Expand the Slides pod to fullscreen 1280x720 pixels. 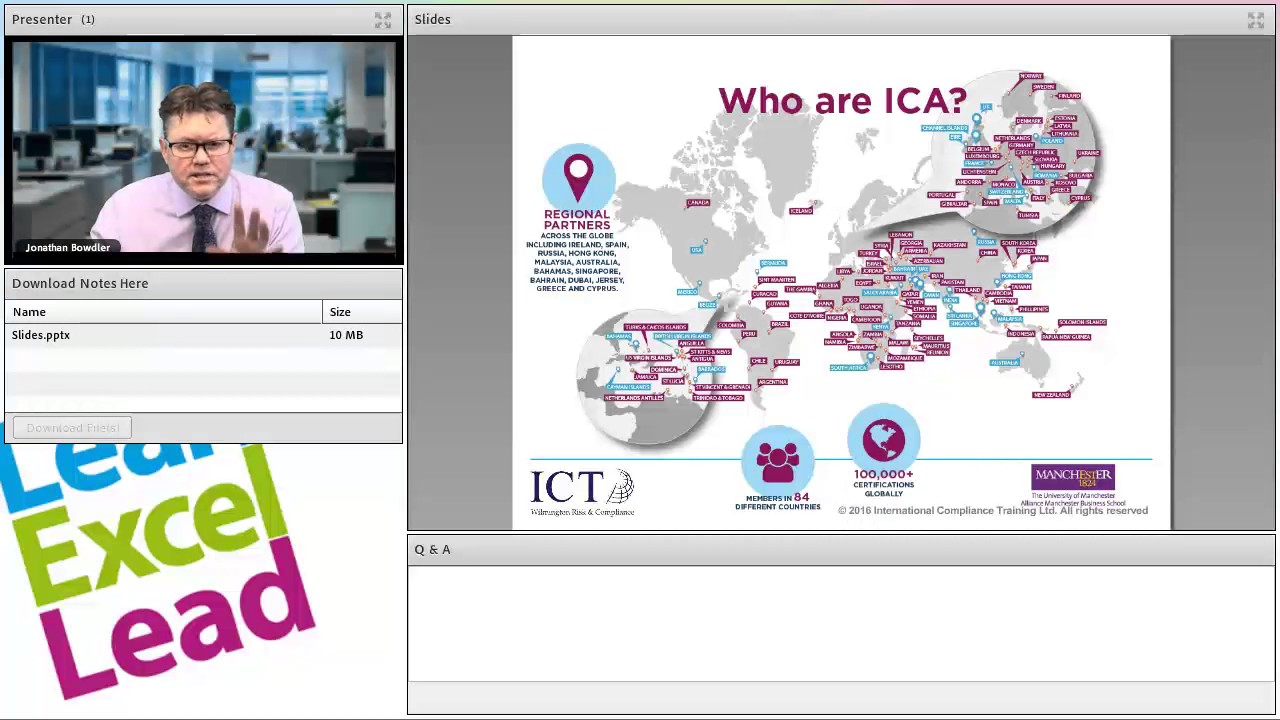[1256, 20]
